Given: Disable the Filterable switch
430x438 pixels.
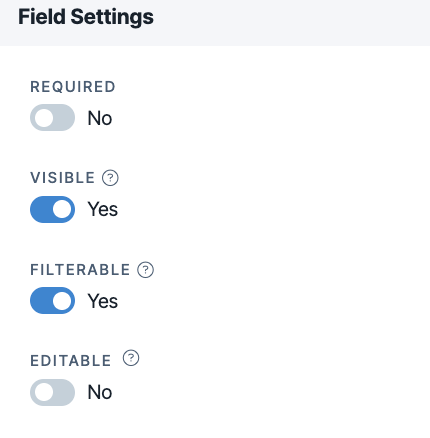Looking at the screenshot, I should point(52,301).
